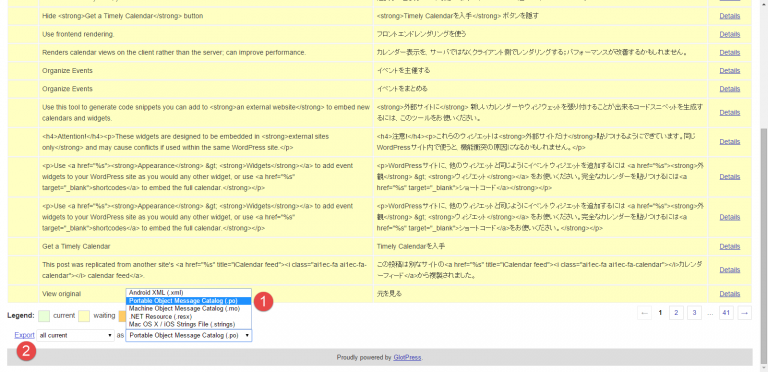Jump to last page 41
Screen dimensions: 768x372
726,313
